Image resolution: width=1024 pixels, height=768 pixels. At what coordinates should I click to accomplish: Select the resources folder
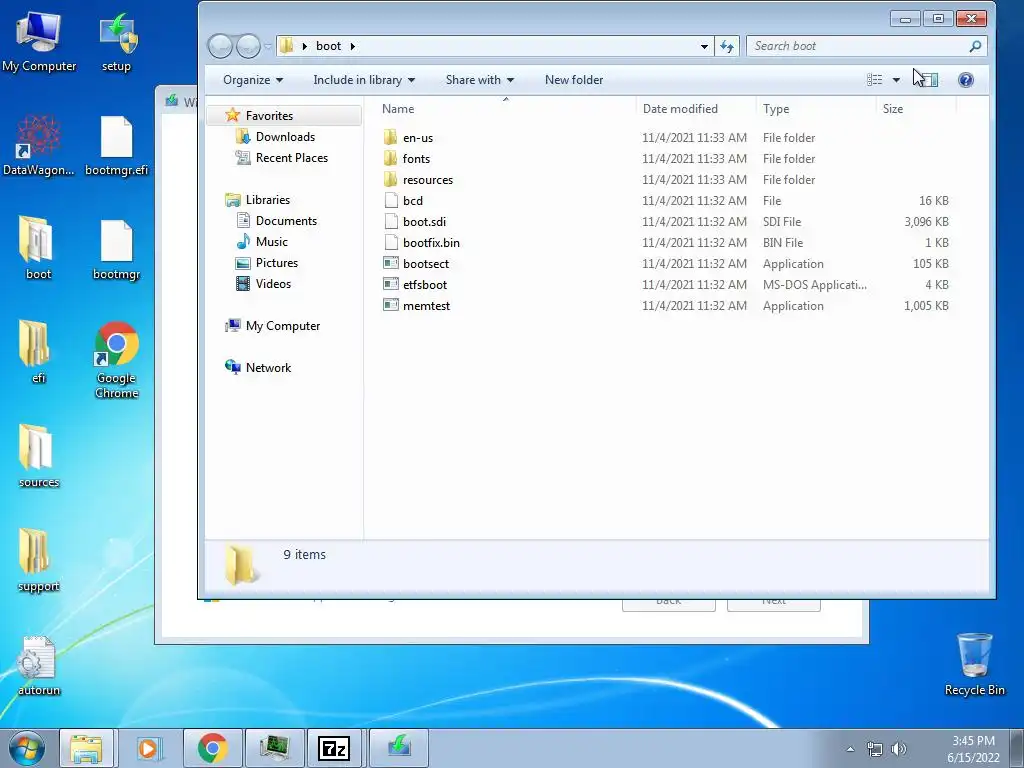coord(428,180)
